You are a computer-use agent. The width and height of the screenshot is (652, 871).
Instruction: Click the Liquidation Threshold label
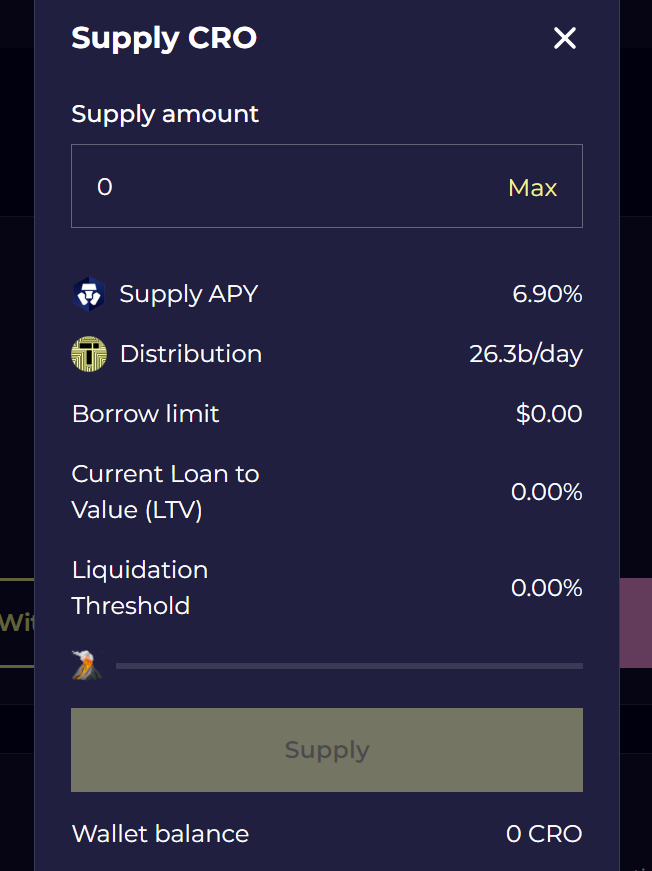[140, 588]
